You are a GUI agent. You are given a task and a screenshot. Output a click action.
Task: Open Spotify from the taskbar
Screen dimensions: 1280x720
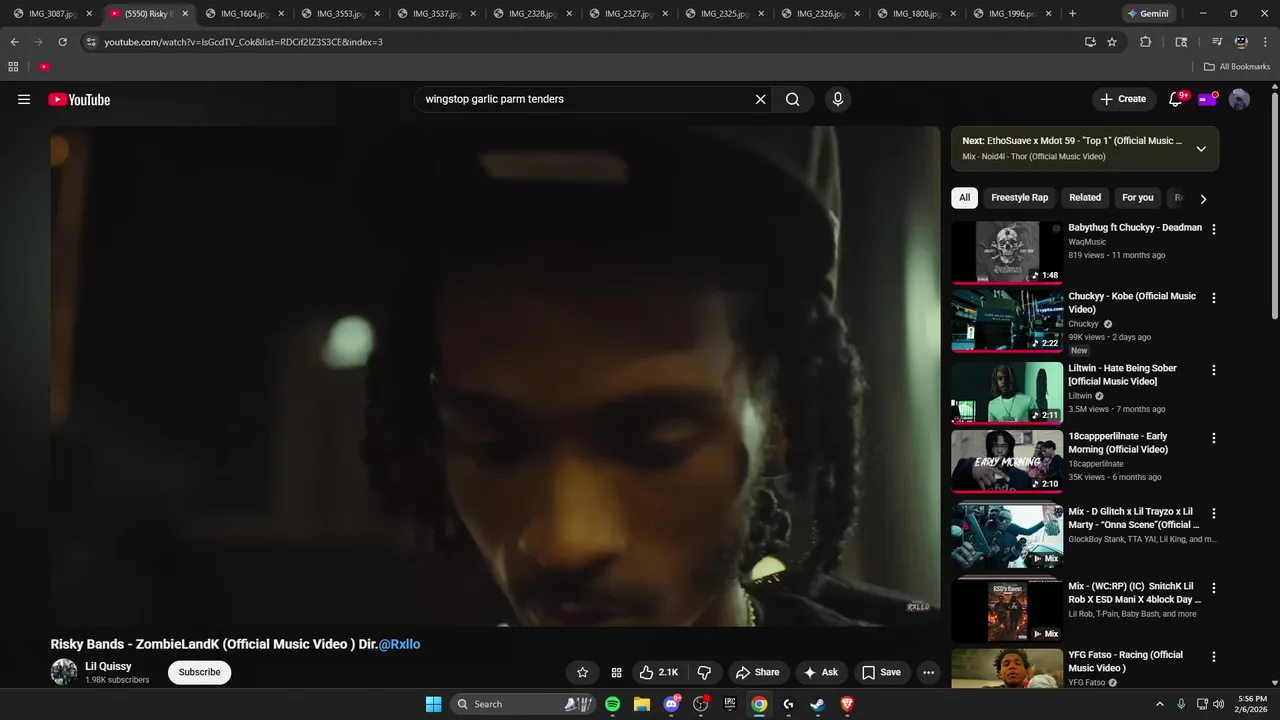click(612, 704)
